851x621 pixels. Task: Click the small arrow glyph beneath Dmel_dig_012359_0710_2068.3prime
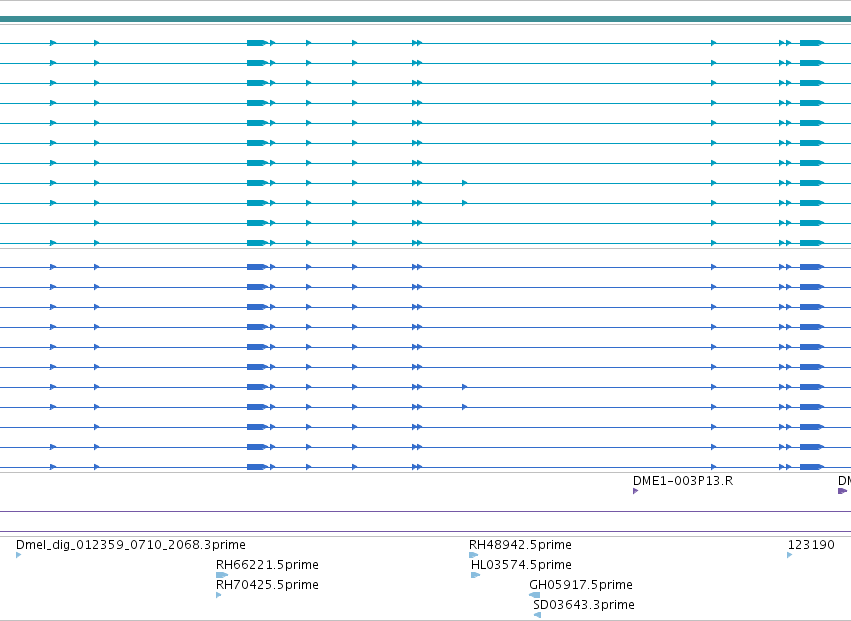18,555
